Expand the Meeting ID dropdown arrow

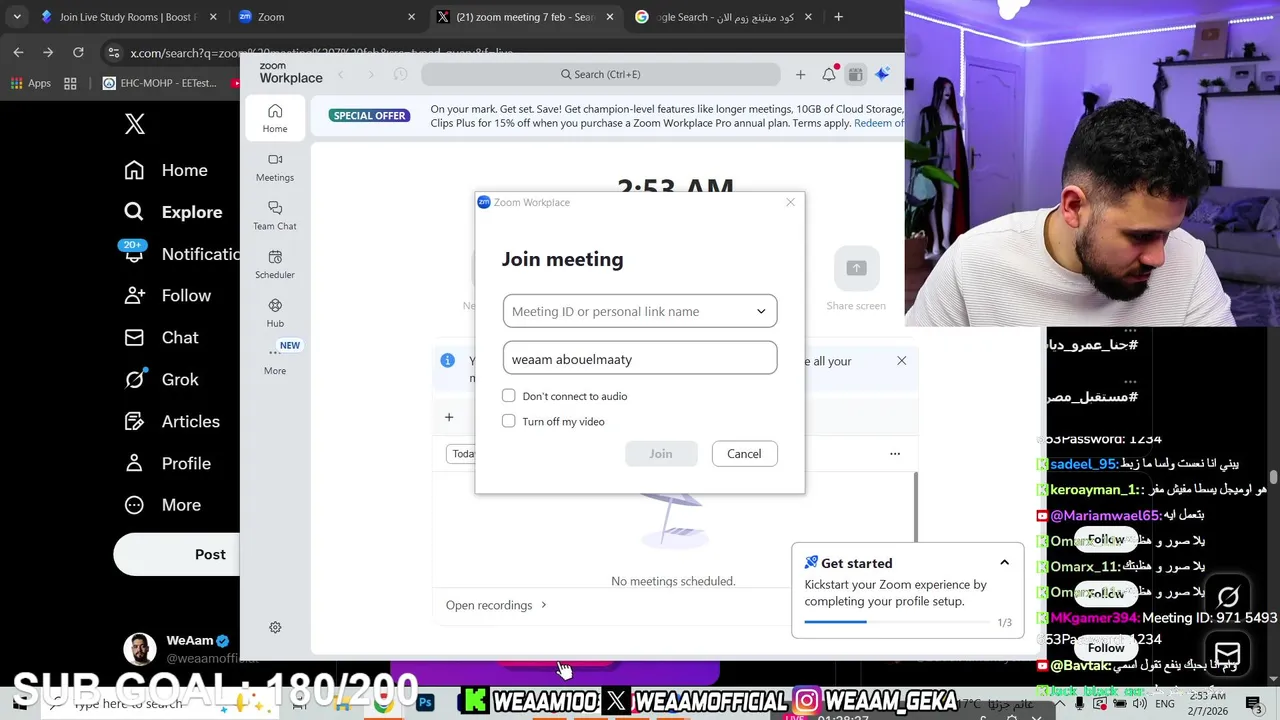[761, 311]
